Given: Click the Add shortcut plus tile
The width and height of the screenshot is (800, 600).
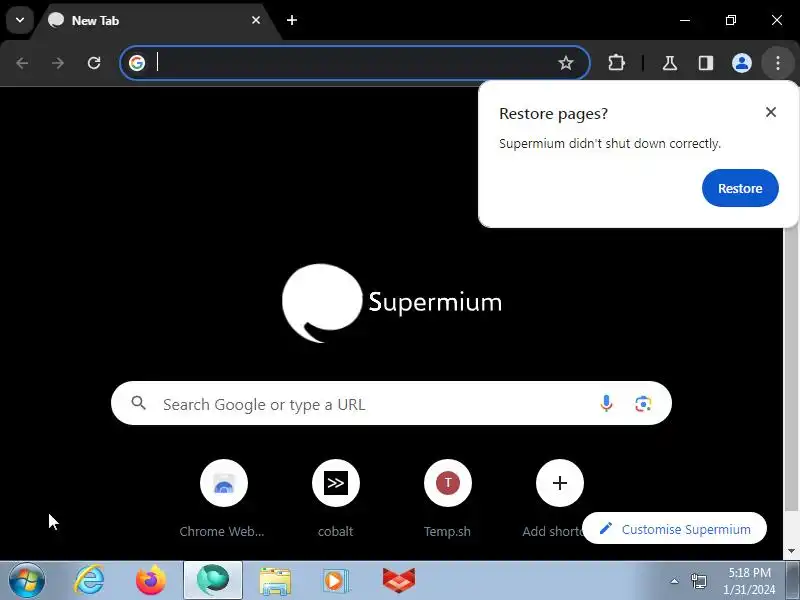Looking at the screenshot, I should click(560, 483).
